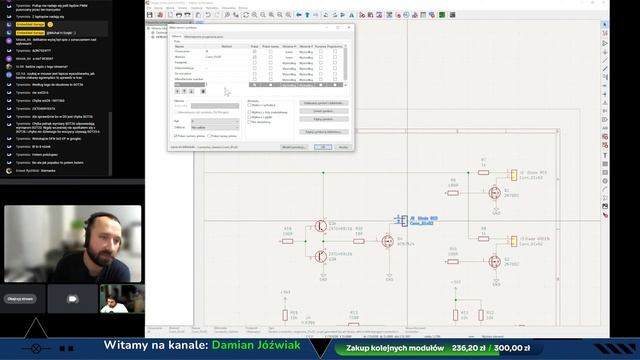Open the Pomoc menu
This screenshot has width=640, height=360.
click(x=243, y=8)
